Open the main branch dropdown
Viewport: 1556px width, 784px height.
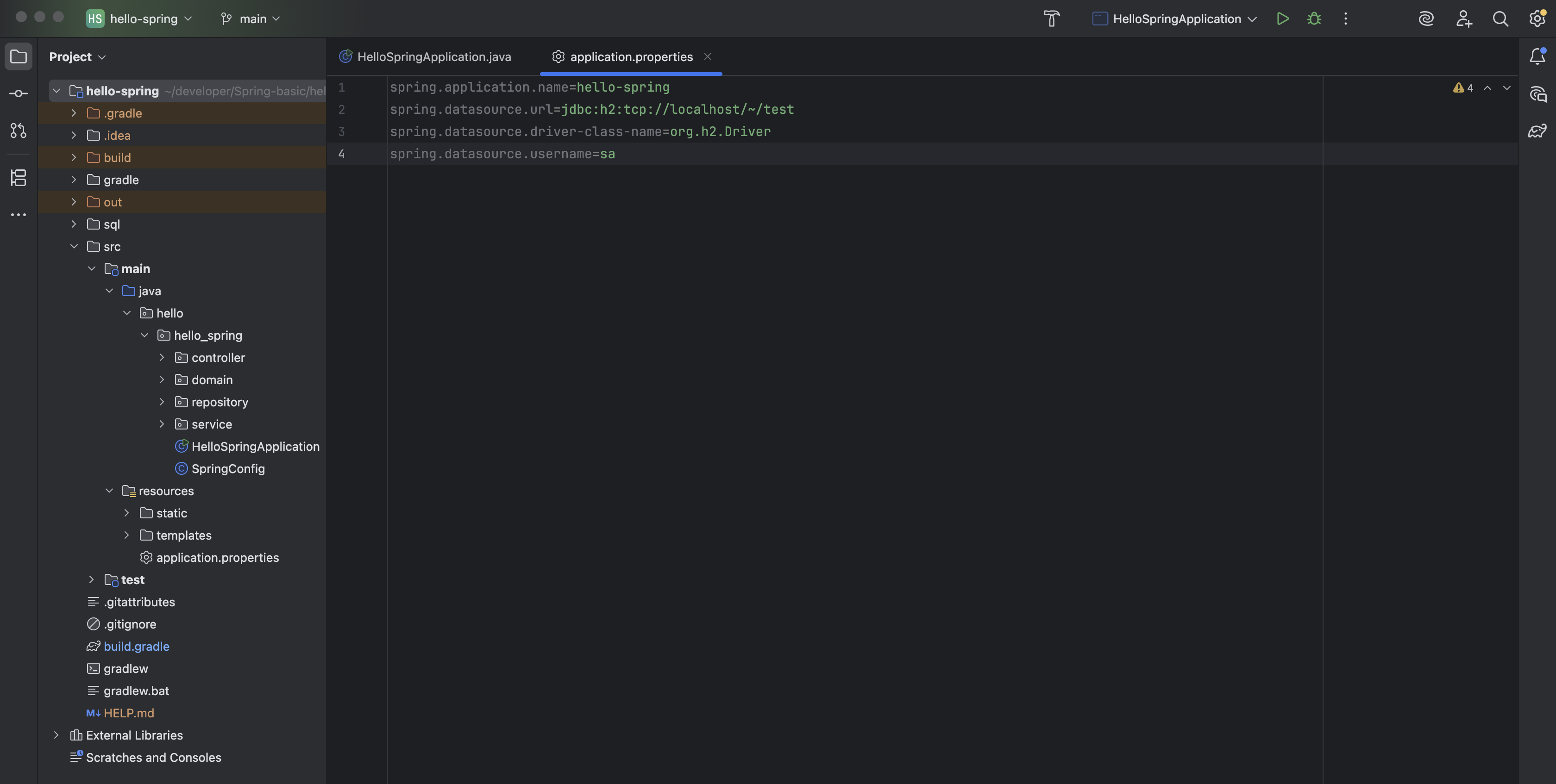[251, 19]
